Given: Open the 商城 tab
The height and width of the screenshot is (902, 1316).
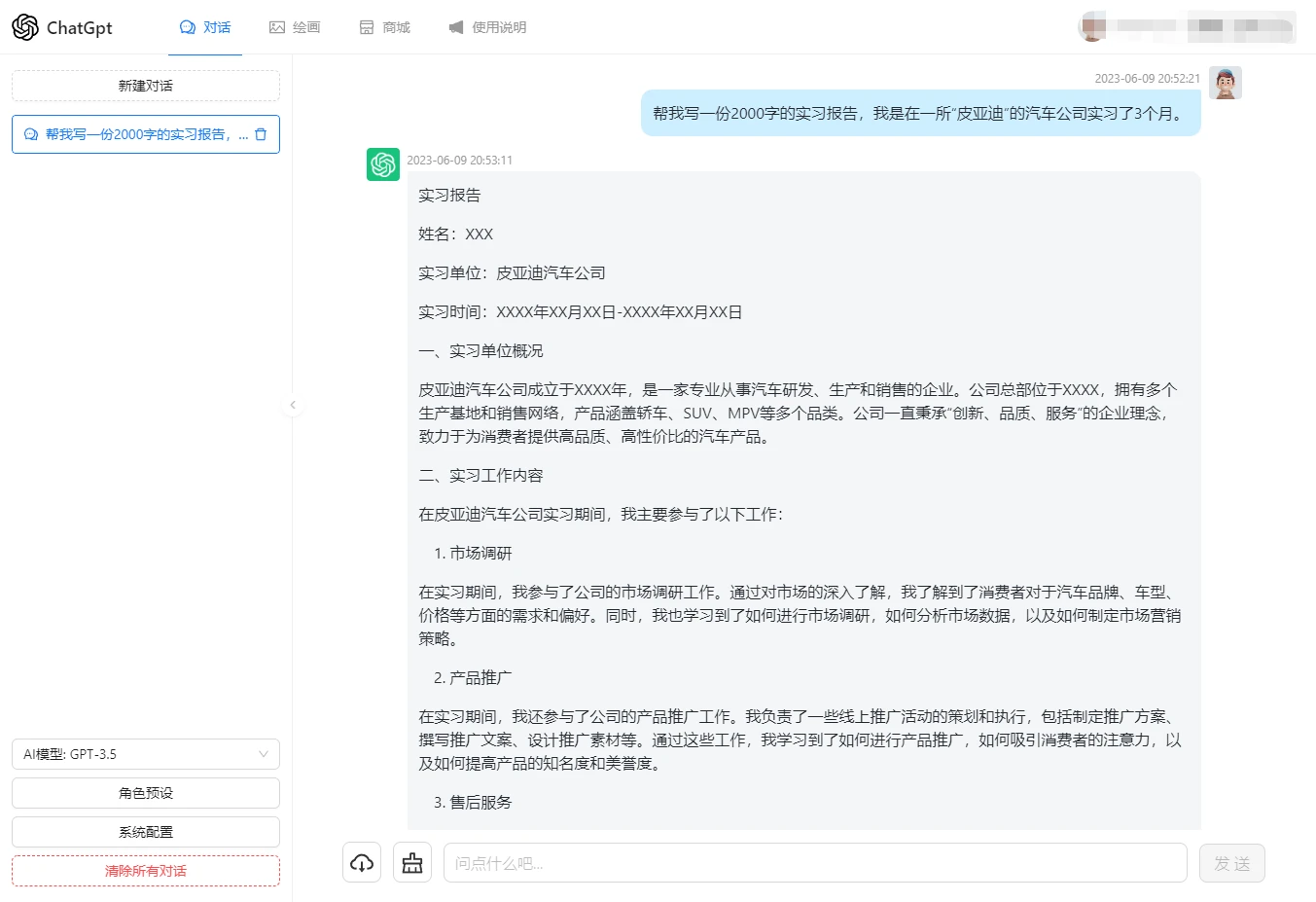Looking at the screenshot, I should pos(384,27).
